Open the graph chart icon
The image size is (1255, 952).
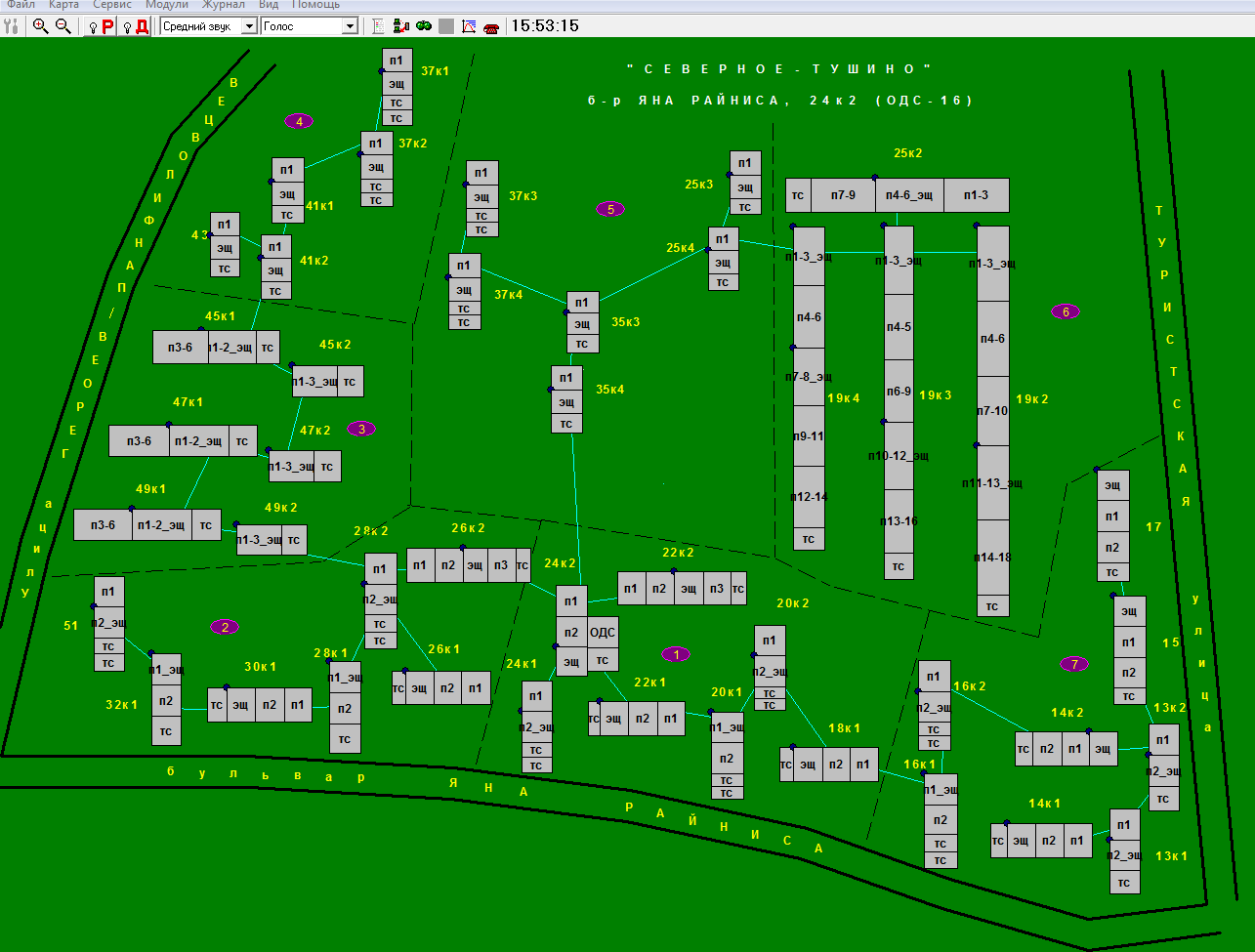469,26
